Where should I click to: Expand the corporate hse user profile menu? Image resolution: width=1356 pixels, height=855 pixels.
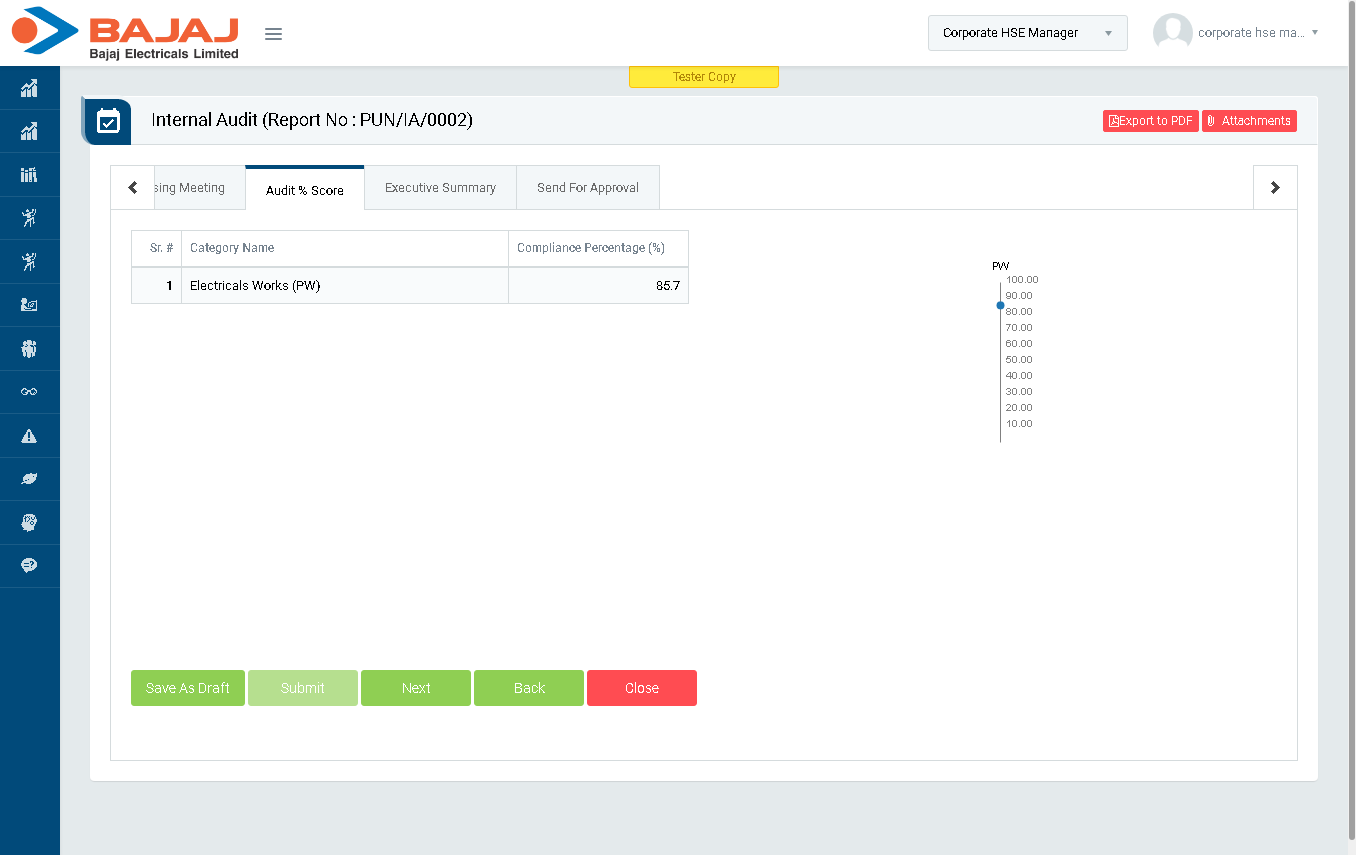1236,33
